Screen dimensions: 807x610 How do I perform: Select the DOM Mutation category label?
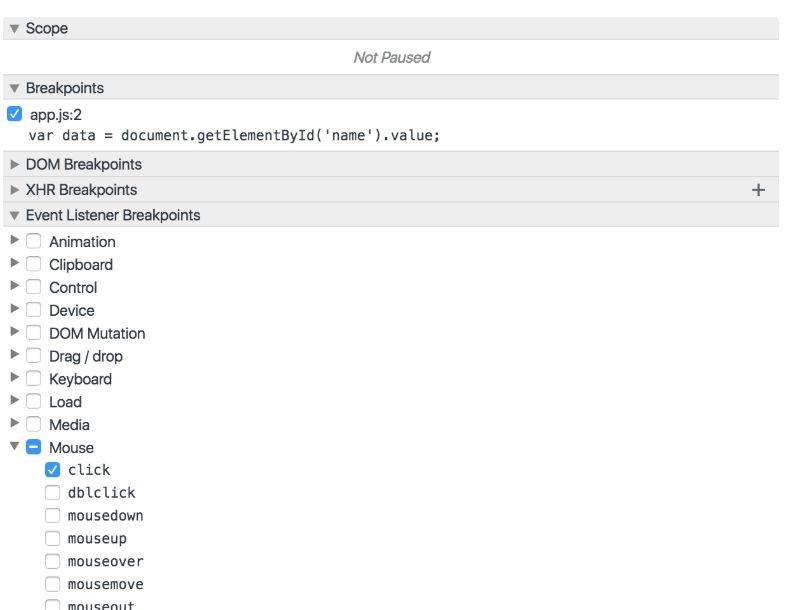coord(97,333)
